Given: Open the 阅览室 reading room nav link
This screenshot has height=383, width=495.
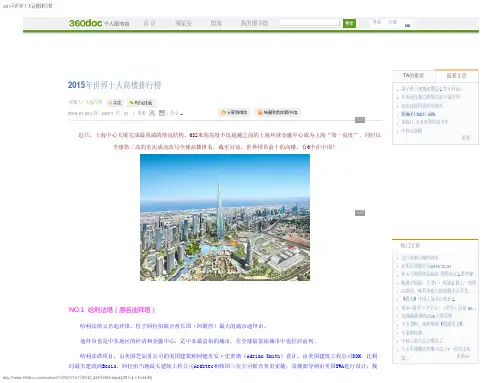Looking at the screenshot, I should click(x=183, y=23).
